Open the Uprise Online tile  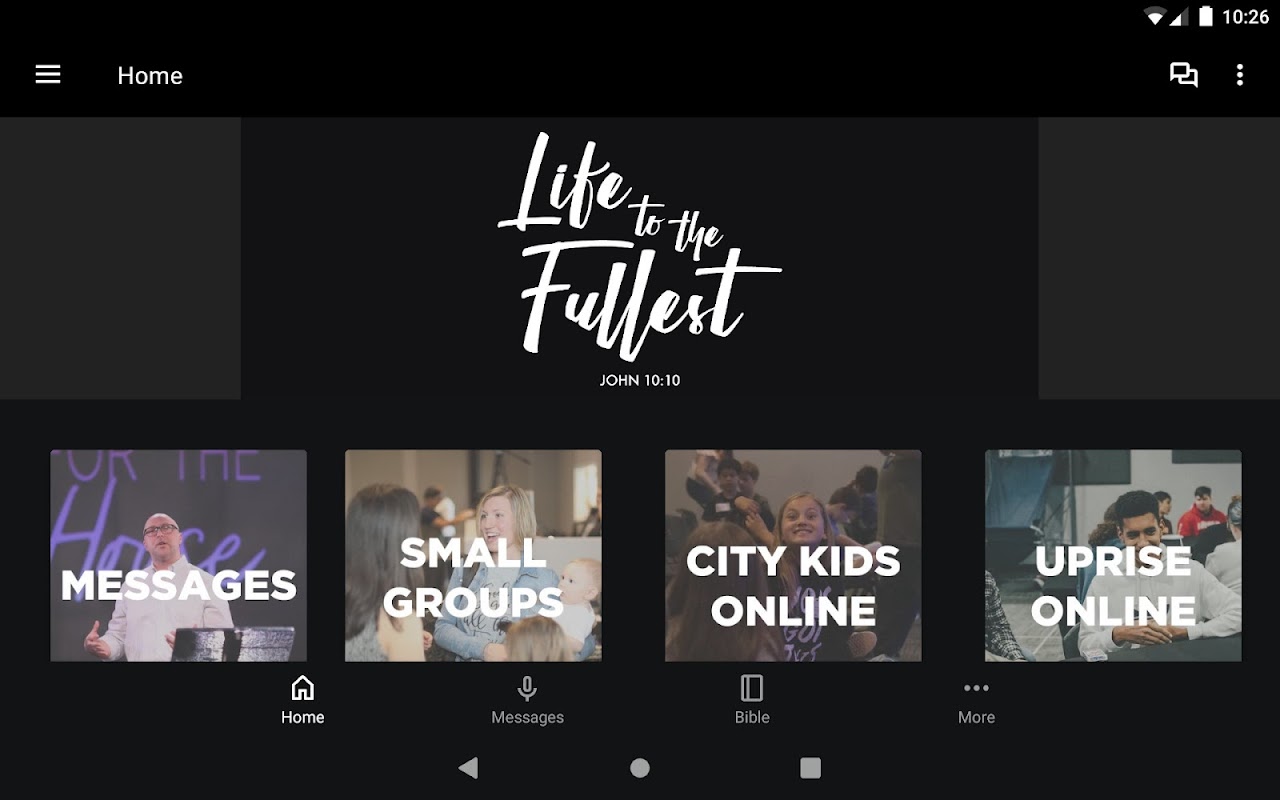tap(1113, 556)
